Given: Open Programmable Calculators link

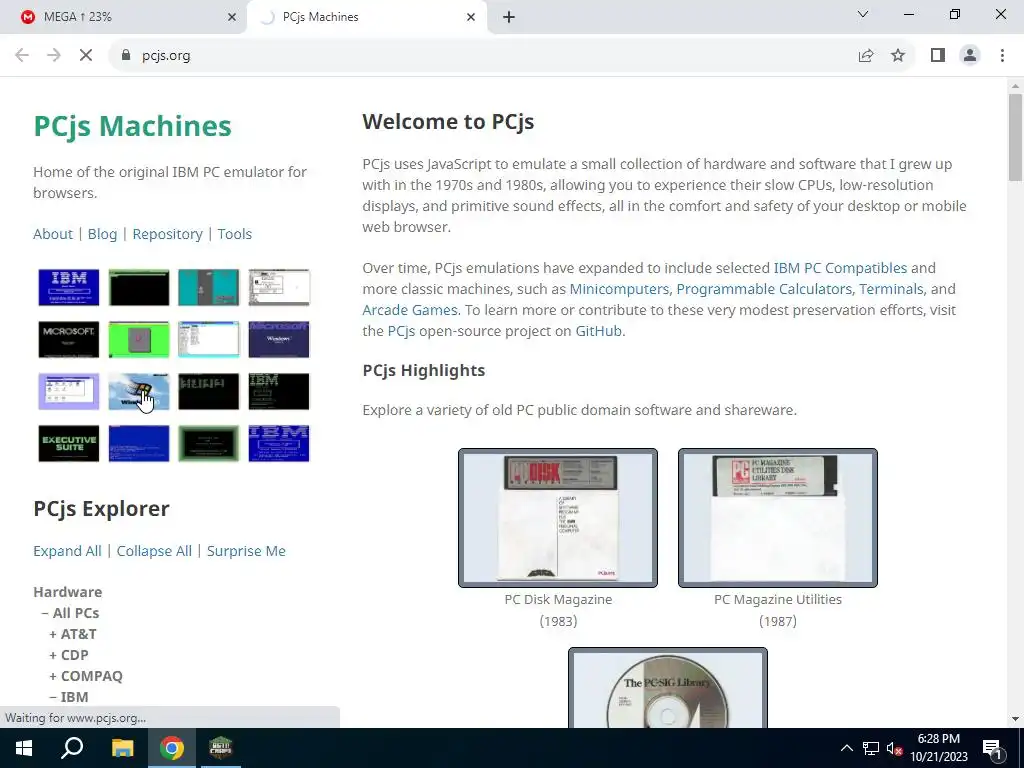Looking at the screenshot, I should (764, 289).
